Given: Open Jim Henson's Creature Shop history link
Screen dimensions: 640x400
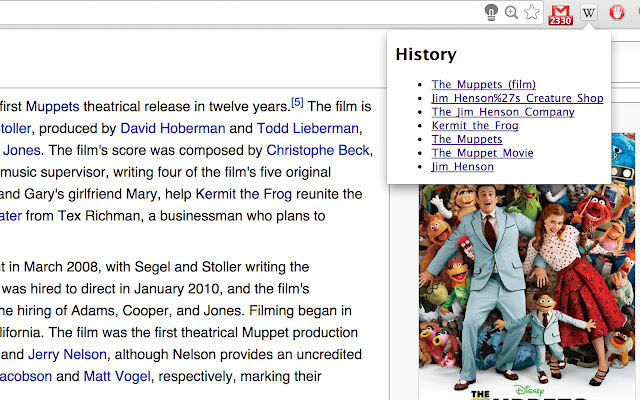Looking at the screenshot, I should pos(517,98).
